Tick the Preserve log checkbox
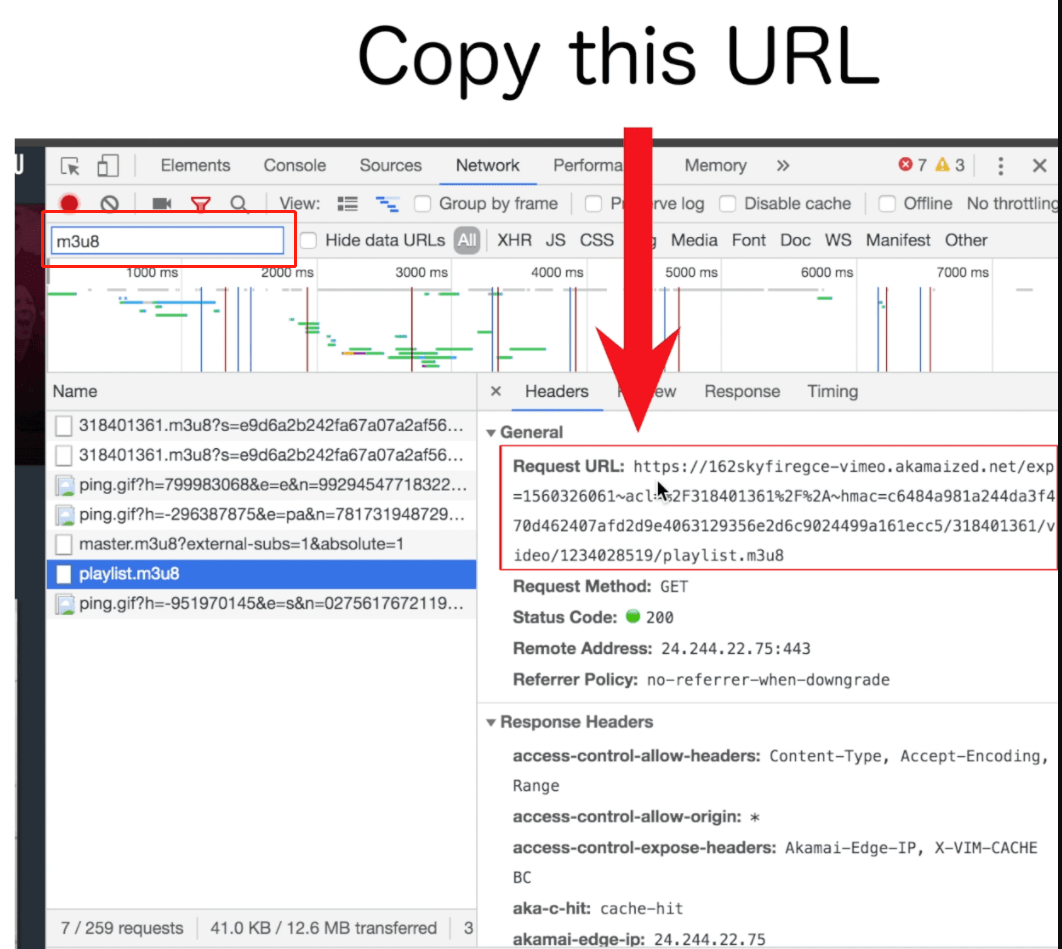 coord(593,203)
